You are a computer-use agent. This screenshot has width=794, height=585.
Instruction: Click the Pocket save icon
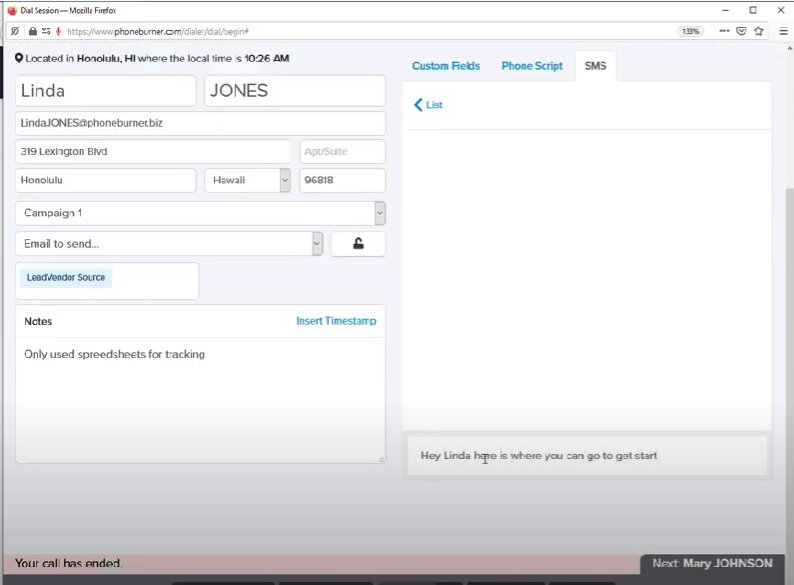click(x=741, y=31)
